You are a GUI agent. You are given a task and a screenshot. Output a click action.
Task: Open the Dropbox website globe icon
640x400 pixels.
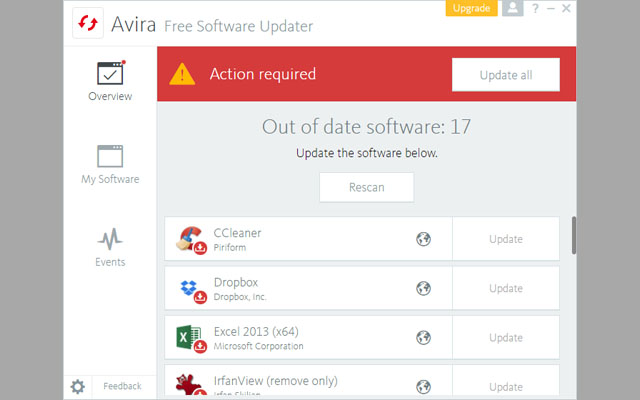click(x=424, y=289)
